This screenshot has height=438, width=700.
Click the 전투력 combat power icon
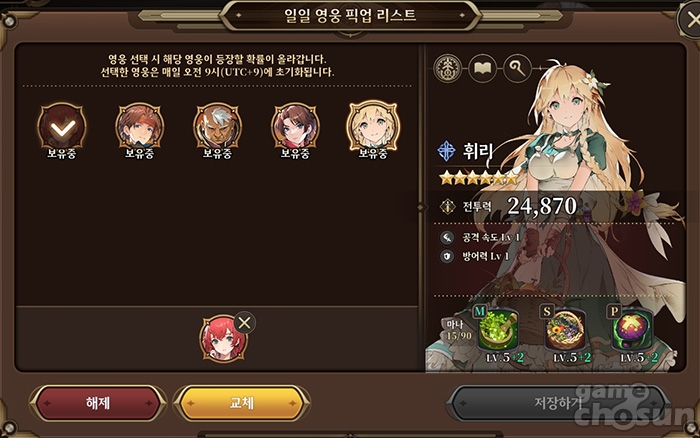[x=447, y=206]
